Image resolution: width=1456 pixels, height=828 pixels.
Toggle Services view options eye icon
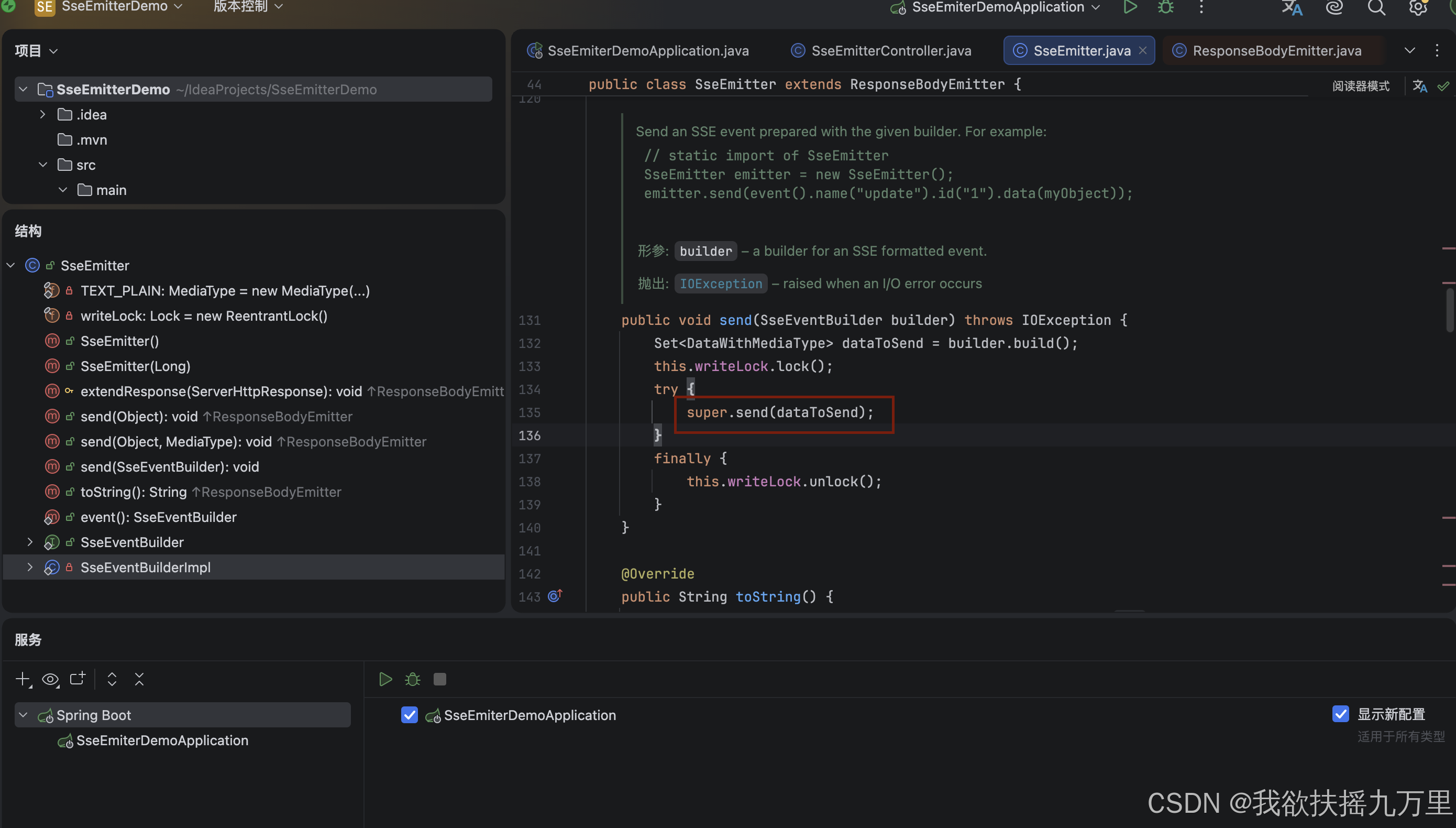[x=50, y=679]
